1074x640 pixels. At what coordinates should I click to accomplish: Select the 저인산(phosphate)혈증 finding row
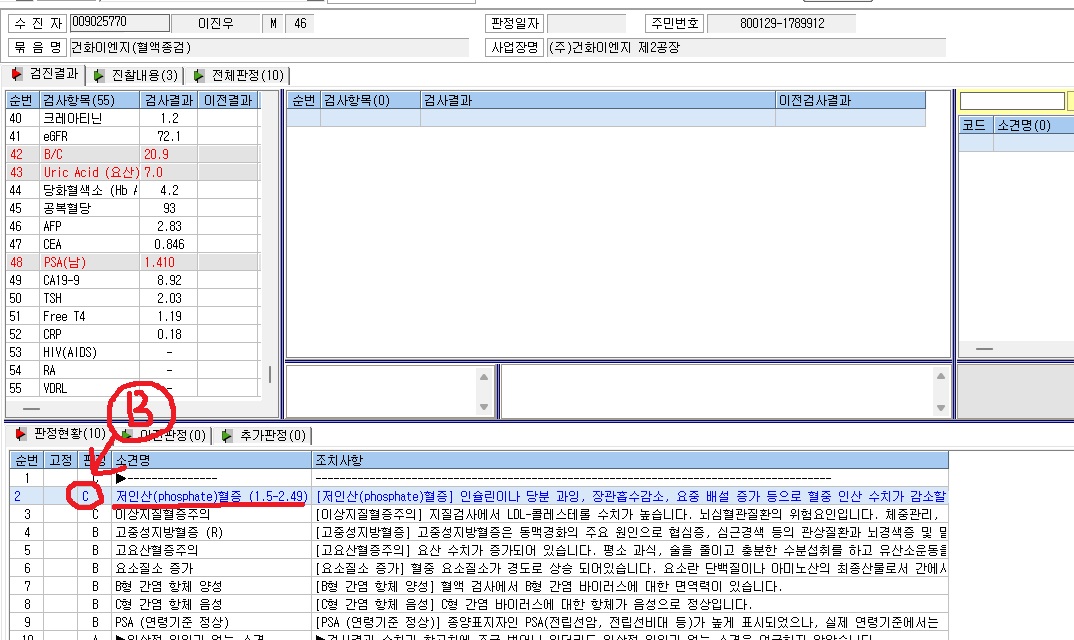point(479,496)
